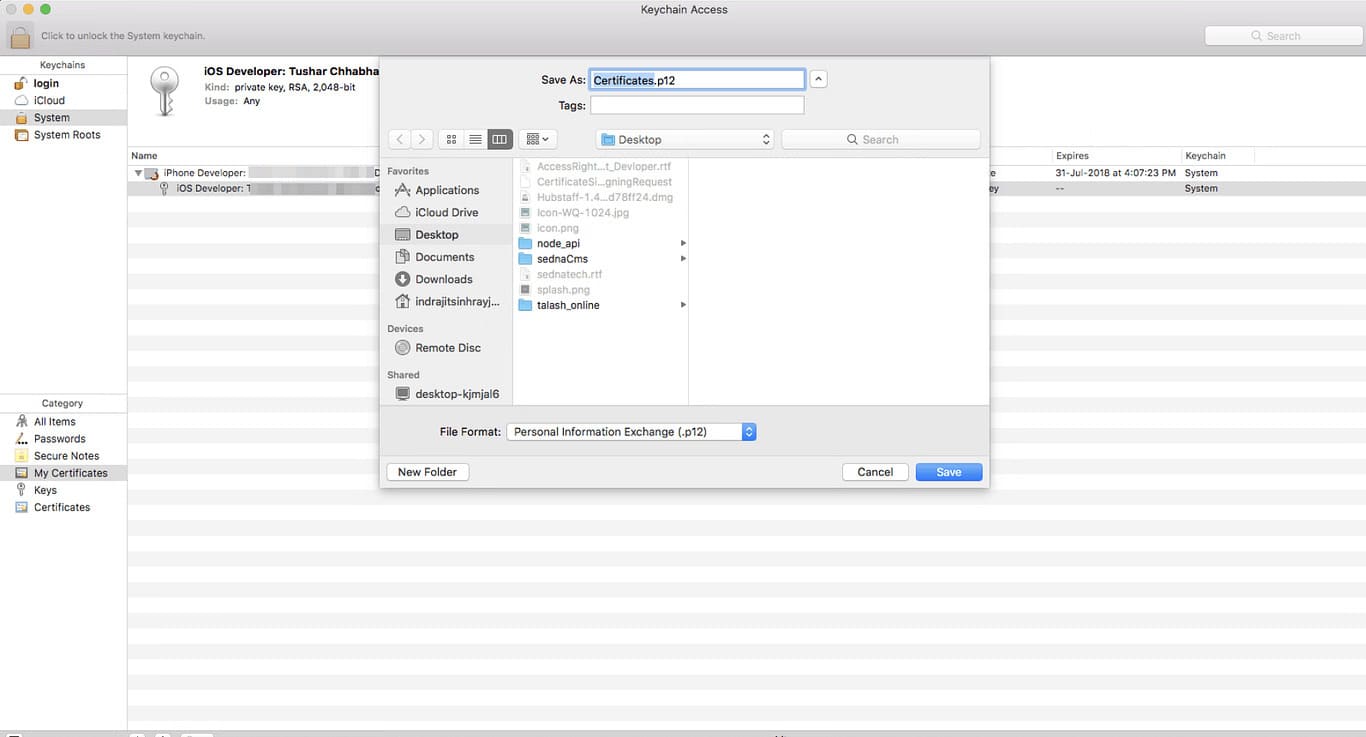Image resolution: width=1366 pixels, height=737 pixels.
Task: Open the File Format dropdown
Action: click(630, 431)
